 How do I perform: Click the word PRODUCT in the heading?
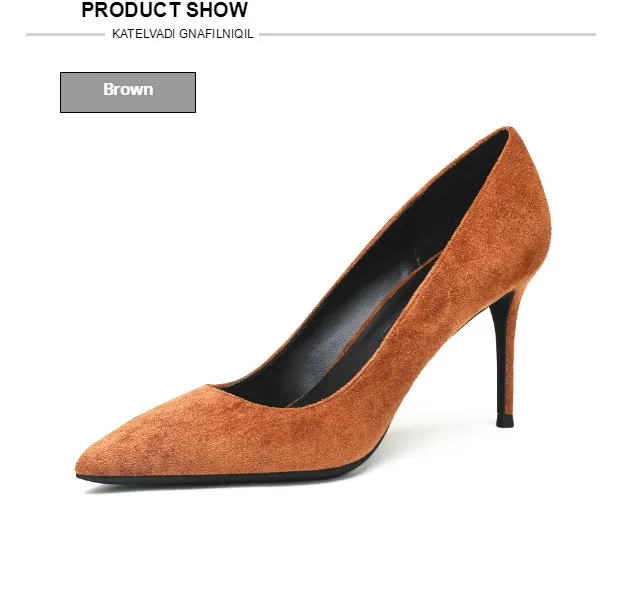click(130, 10)
